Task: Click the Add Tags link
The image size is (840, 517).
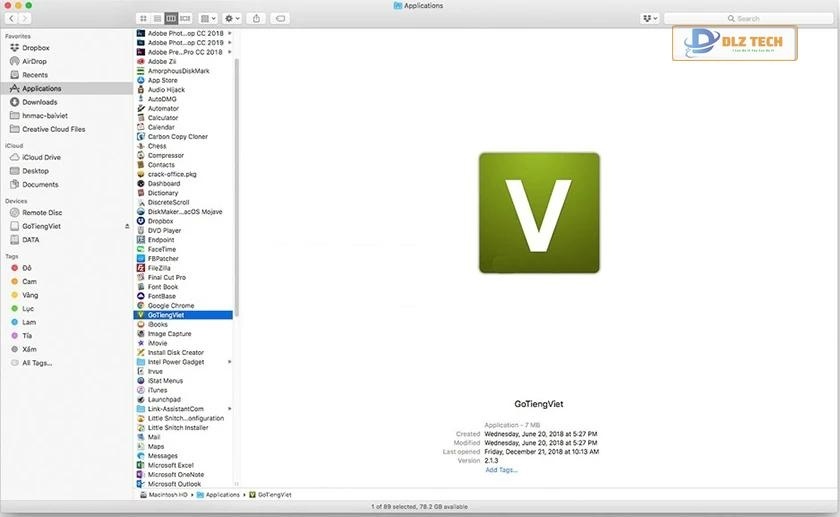Action: pyautogui.click(x=501, y=469)
